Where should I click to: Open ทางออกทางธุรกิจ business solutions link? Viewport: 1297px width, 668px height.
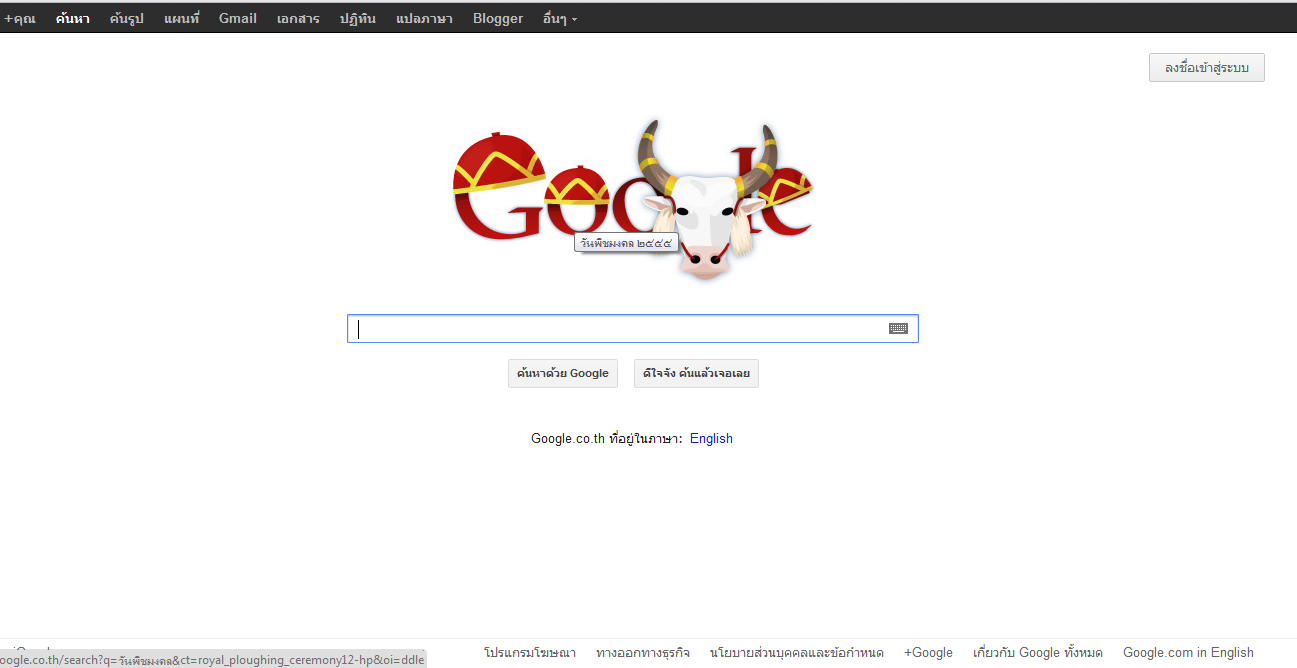pos(643,653)
